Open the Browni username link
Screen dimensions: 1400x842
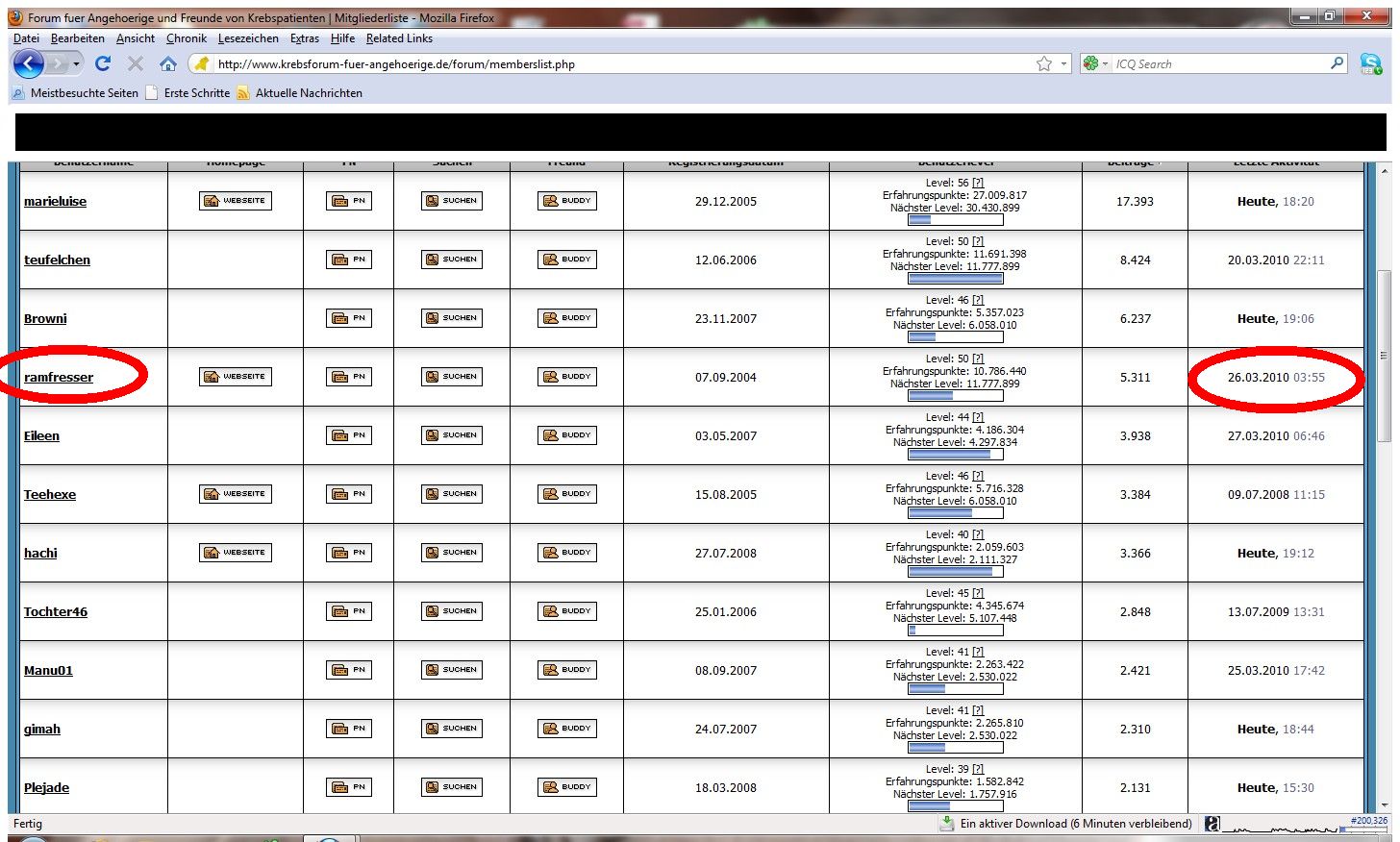[45, 319]
